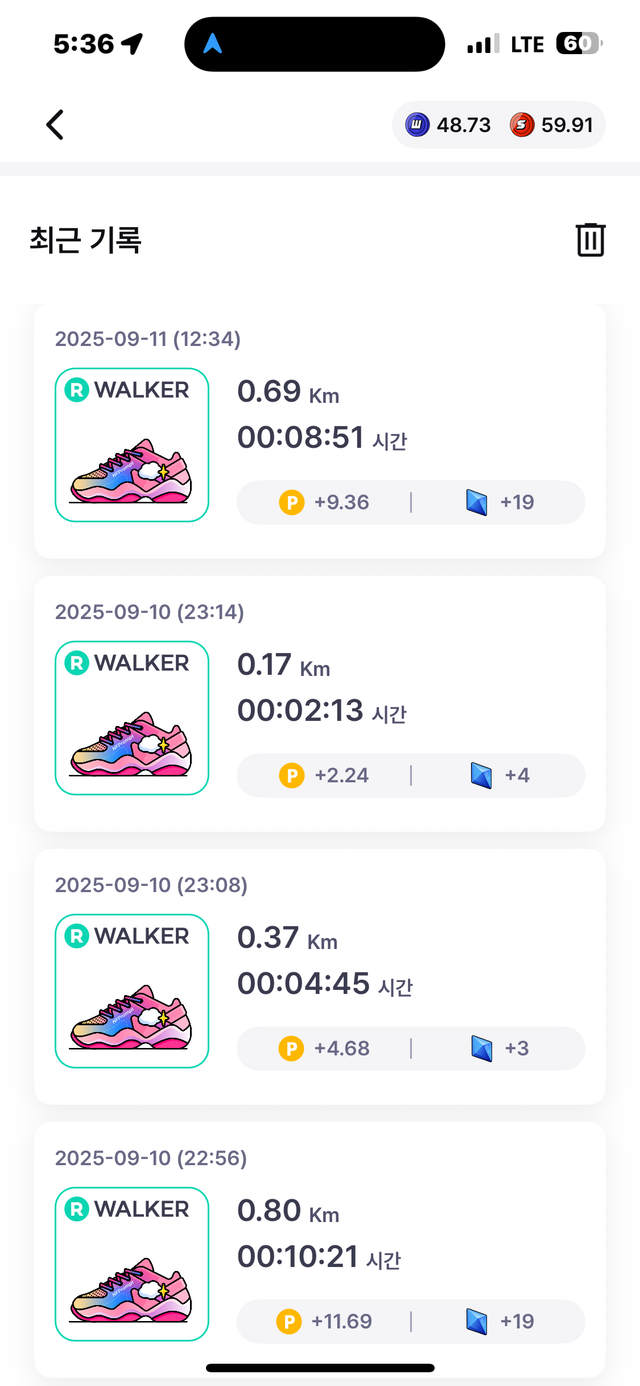640x1386 pixels.
Task: Tap the 0.37 Km distance entry
Action: pos(287,938)
